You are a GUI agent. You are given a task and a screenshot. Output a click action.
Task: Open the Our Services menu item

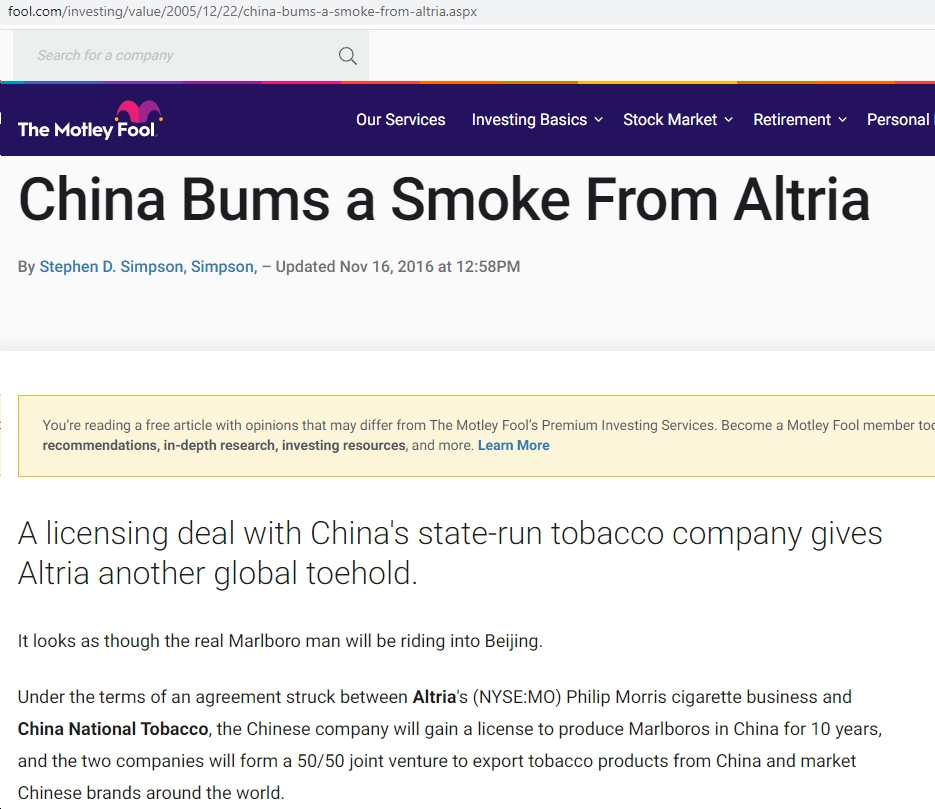click(400, 120)
